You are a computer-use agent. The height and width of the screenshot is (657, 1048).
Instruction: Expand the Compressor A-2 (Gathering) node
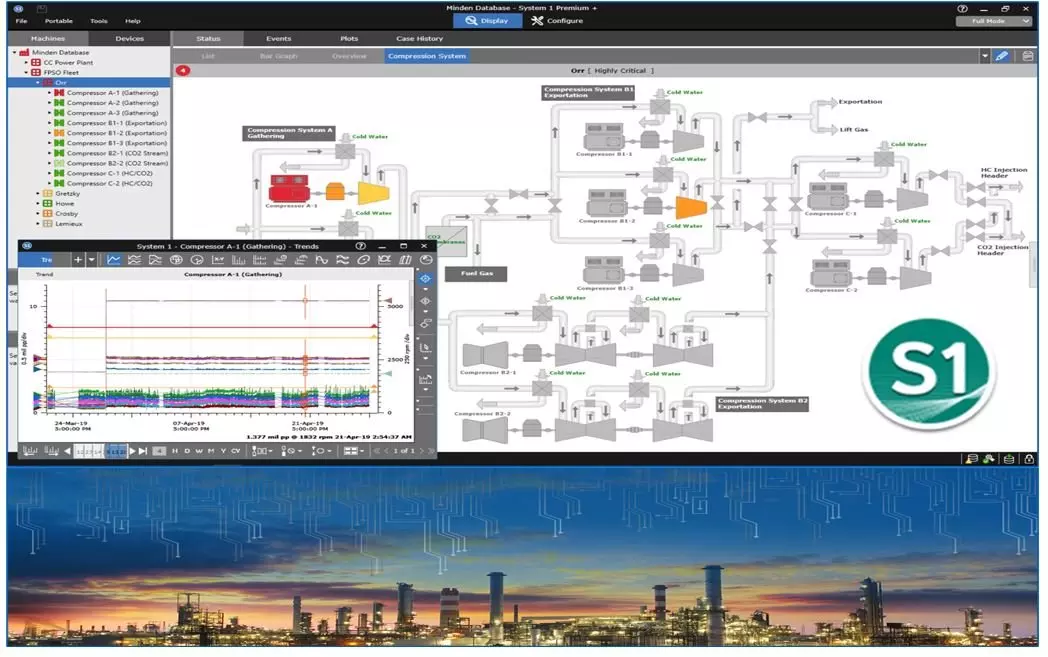coord(49,103)
